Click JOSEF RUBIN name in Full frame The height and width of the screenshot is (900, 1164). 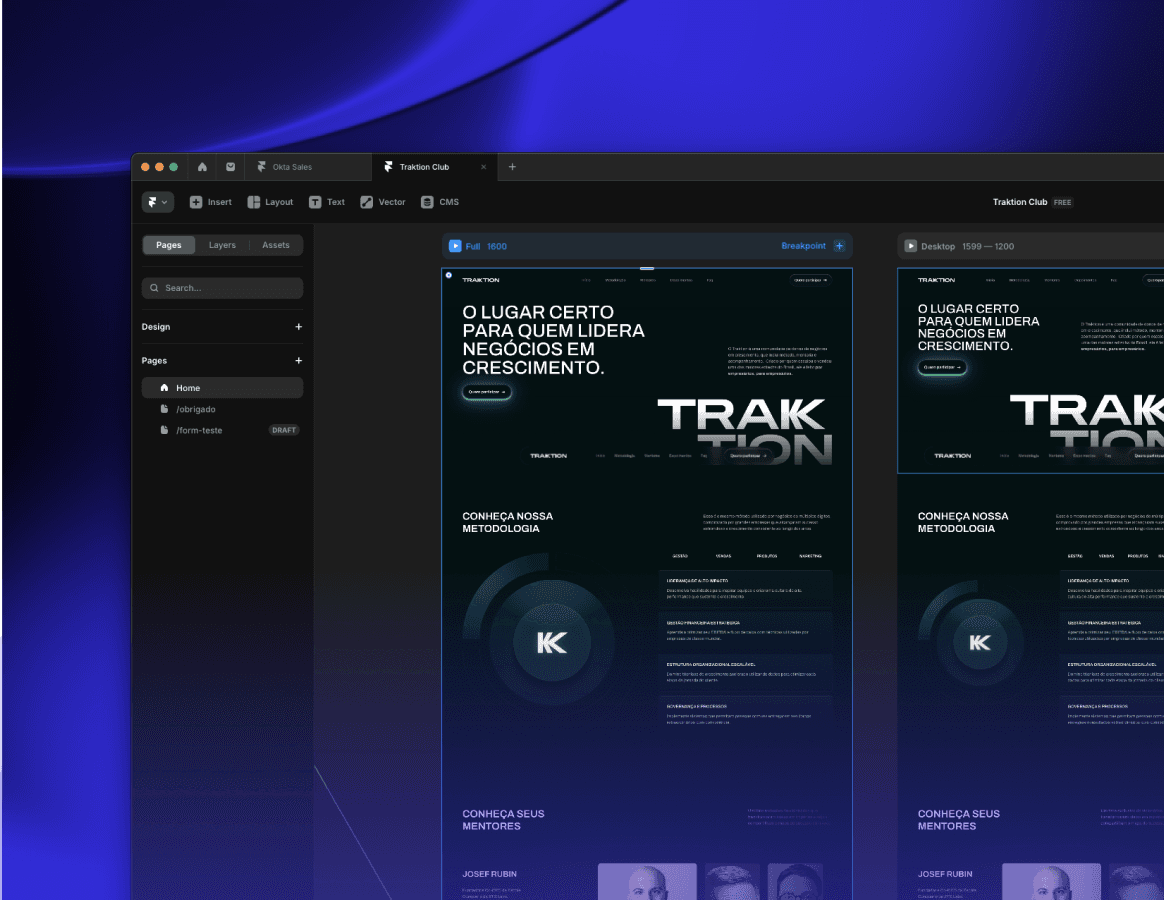tap(489, 874)
